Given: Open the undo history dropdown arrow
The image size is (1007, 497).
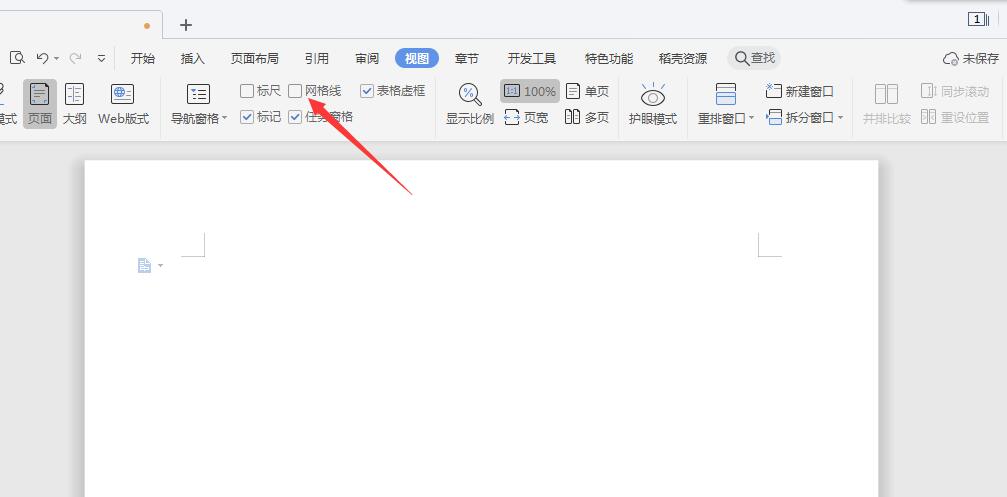Looking at the screenshot, I should point(57,58).
